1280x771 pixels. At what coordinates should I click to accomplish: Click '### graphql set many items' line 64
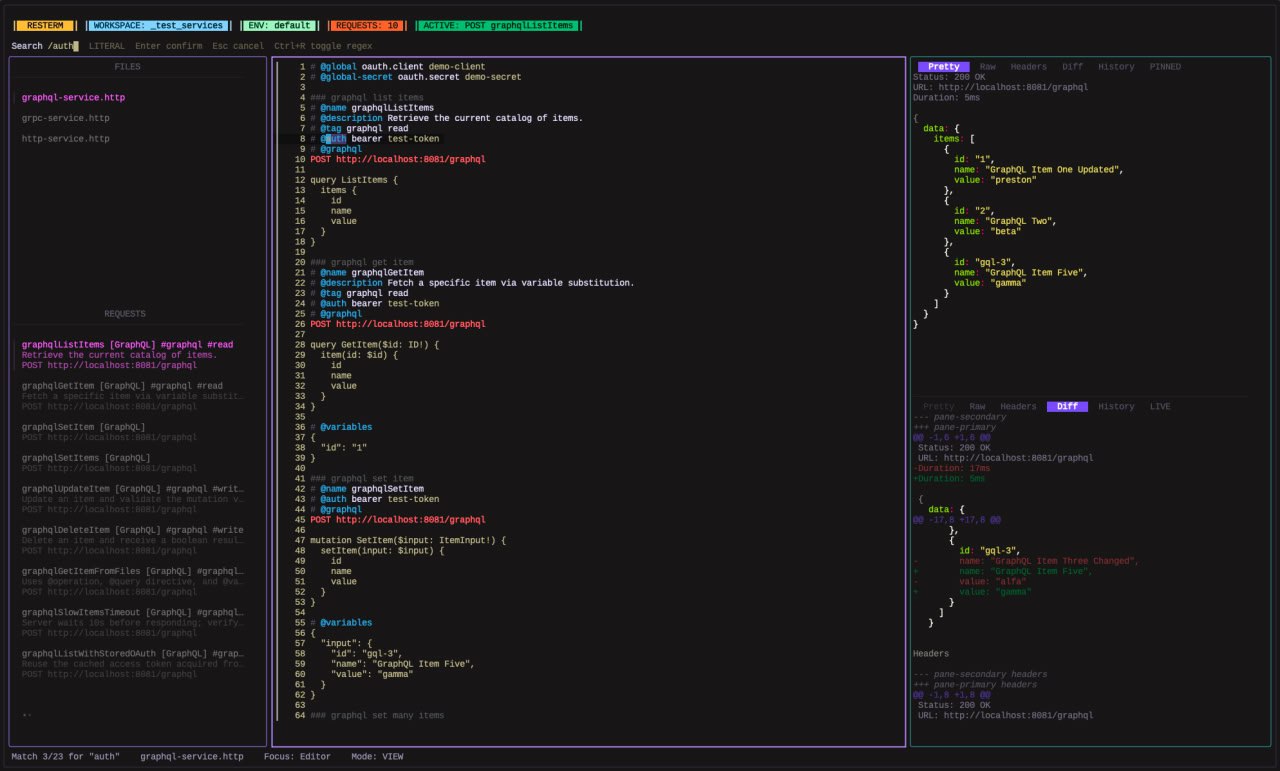pos(377,715)
